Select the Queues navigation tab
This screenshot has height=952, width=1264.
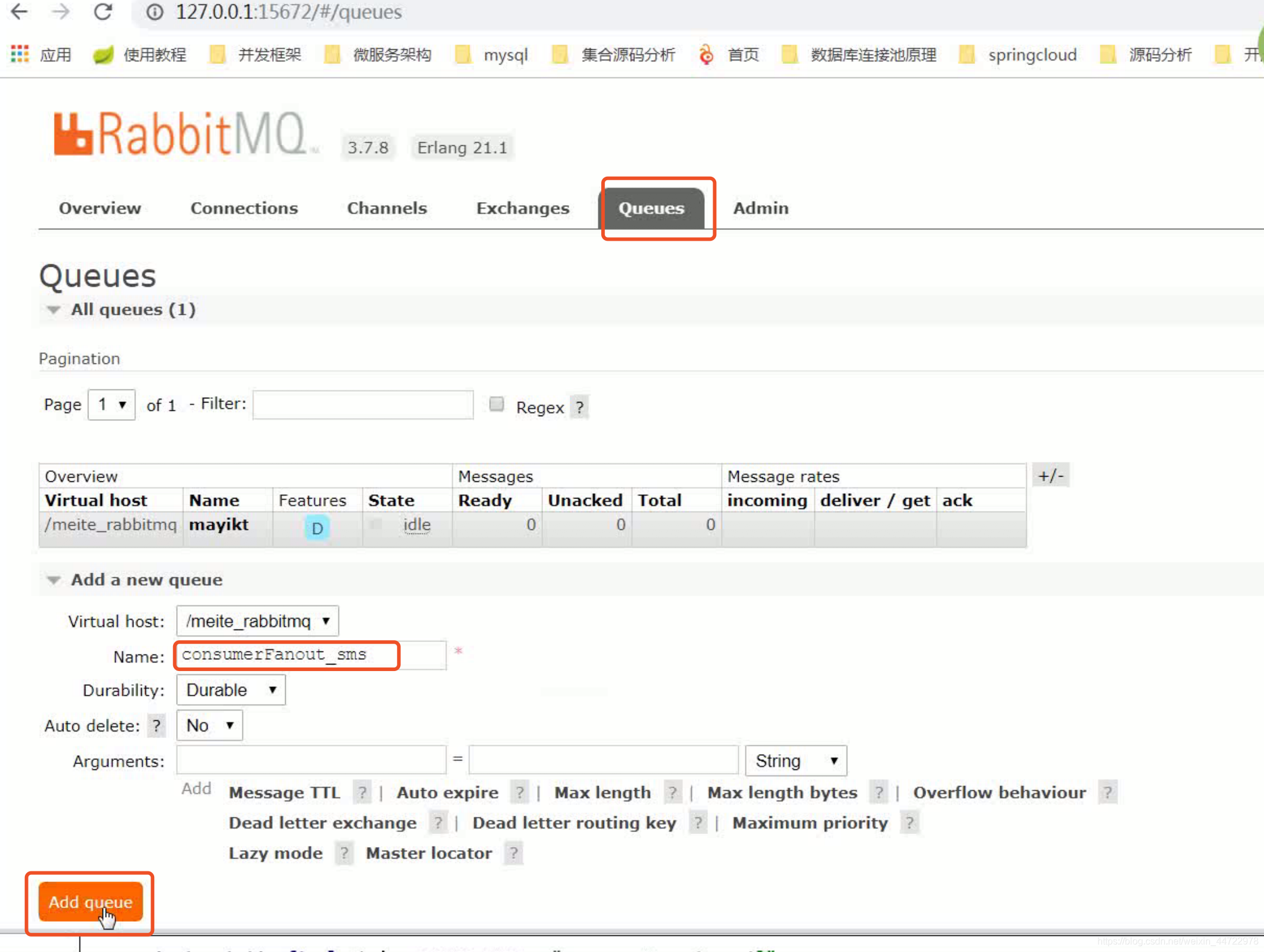point(651,208)
